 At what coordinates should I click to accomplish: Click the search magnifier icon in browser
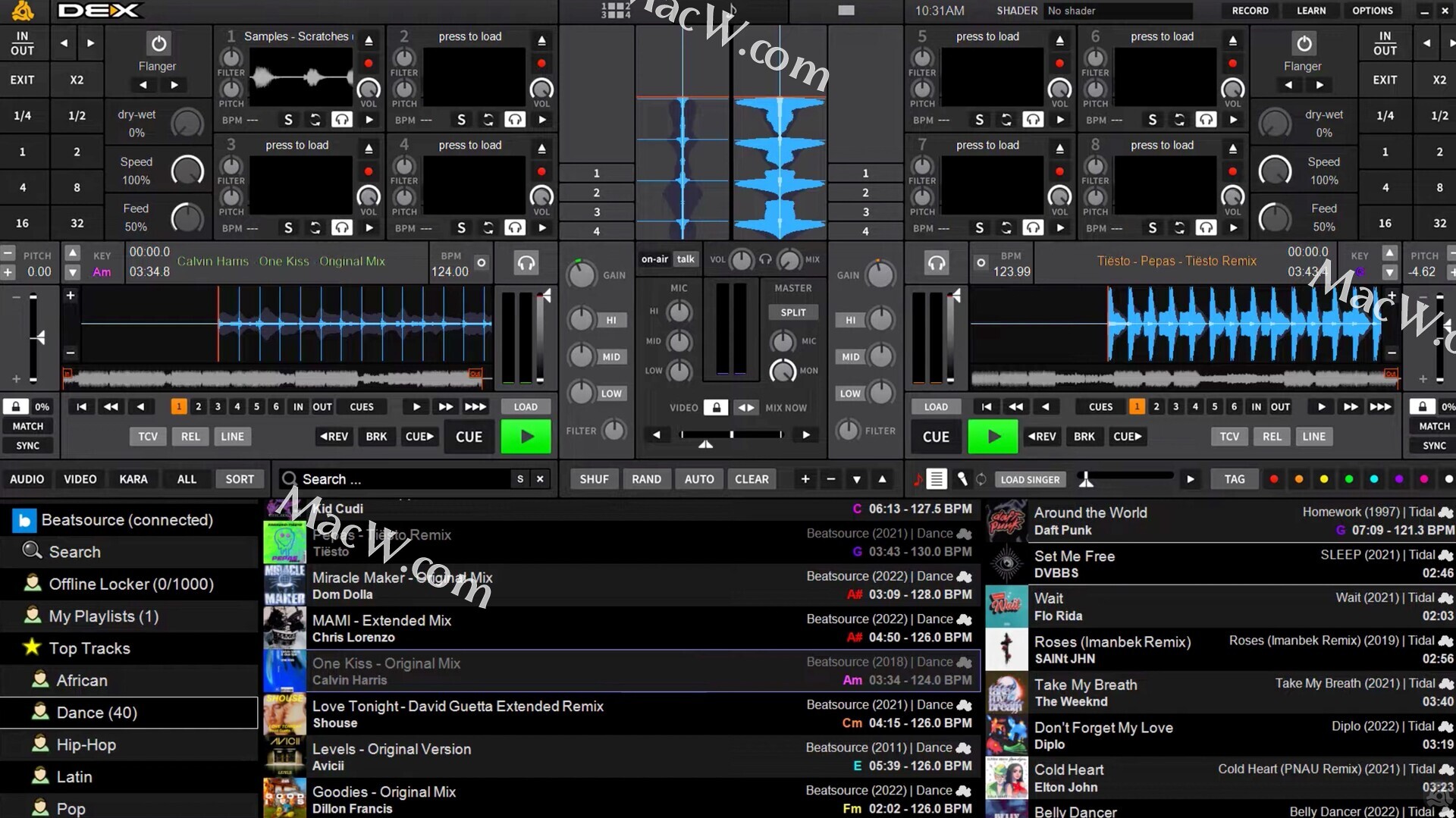point(289,479)
